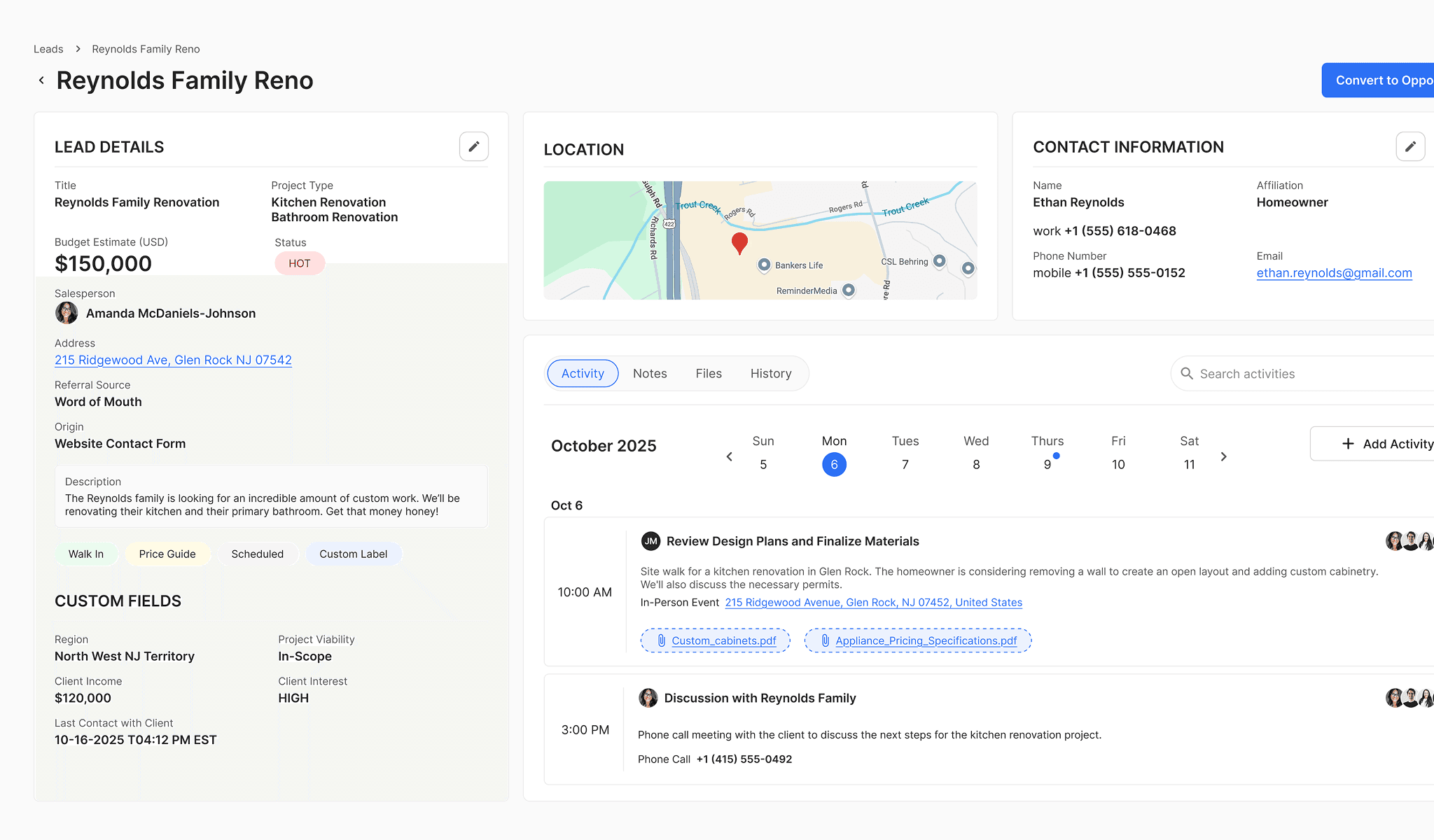Open the Appliance_Pricing_Specifications.pdf attachment

pos(925,640)
